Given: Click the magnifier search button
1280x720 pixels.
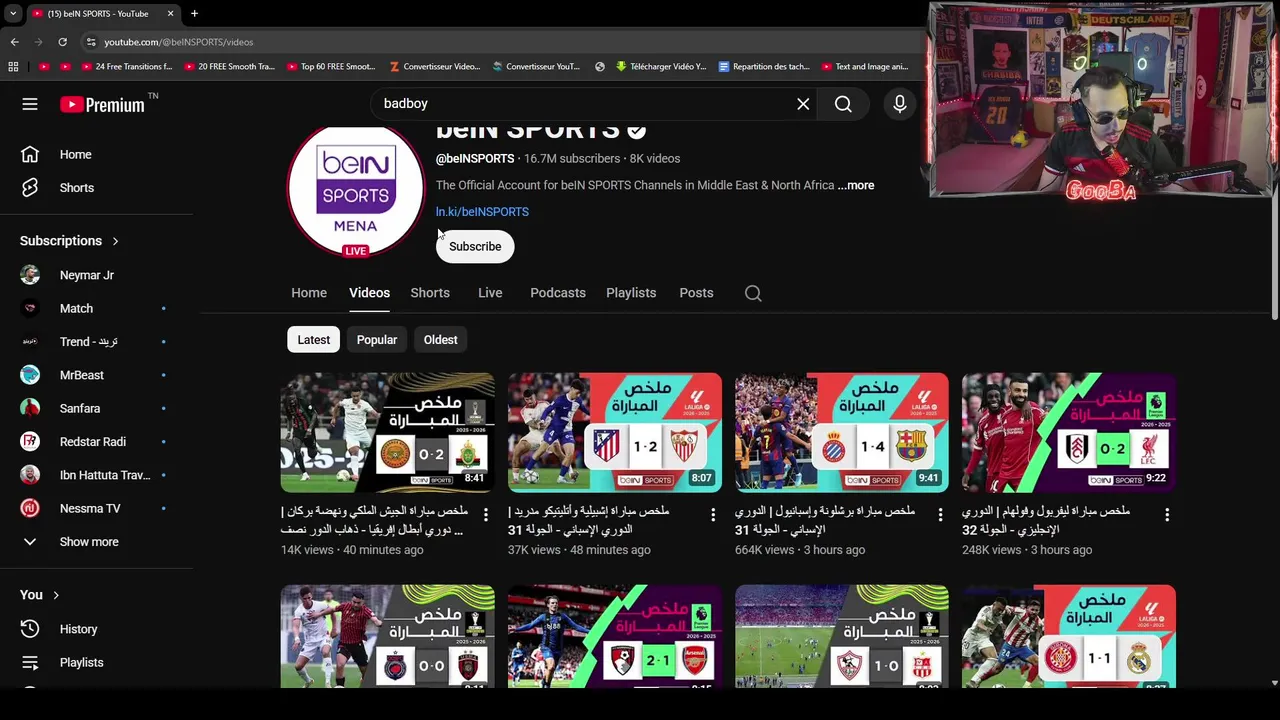Looking at the screenshot, I should coord(843,104).
